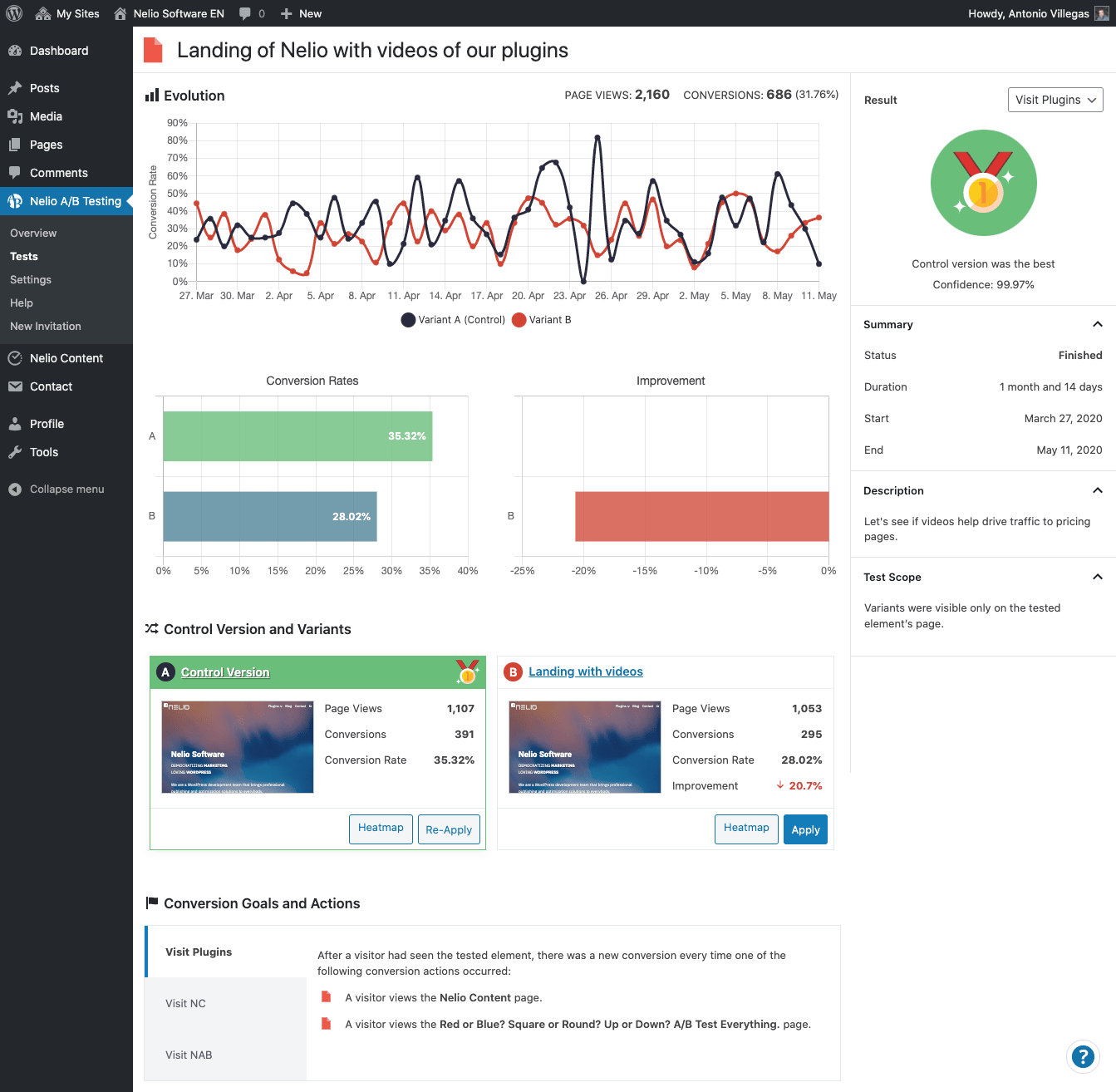Toggle Variant B legend item
This screenshot has height=1092, width=1116.
(542, 320)
